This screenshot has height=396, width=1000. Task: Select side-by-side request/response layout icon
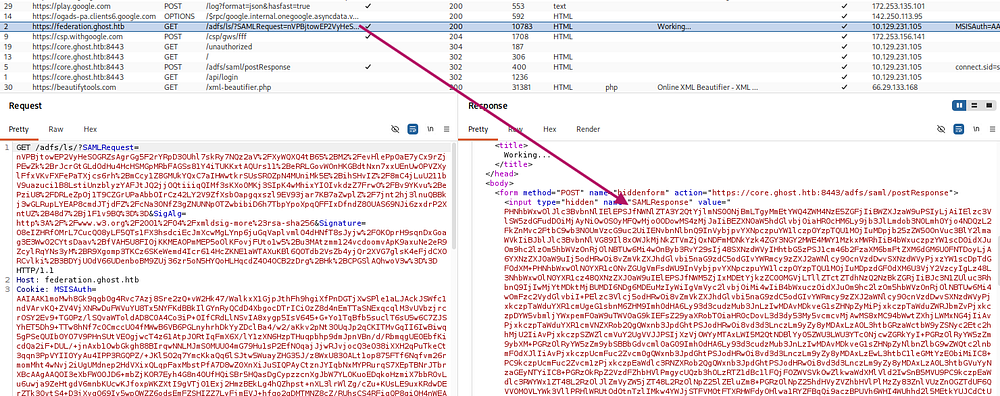tap(959, 105)
